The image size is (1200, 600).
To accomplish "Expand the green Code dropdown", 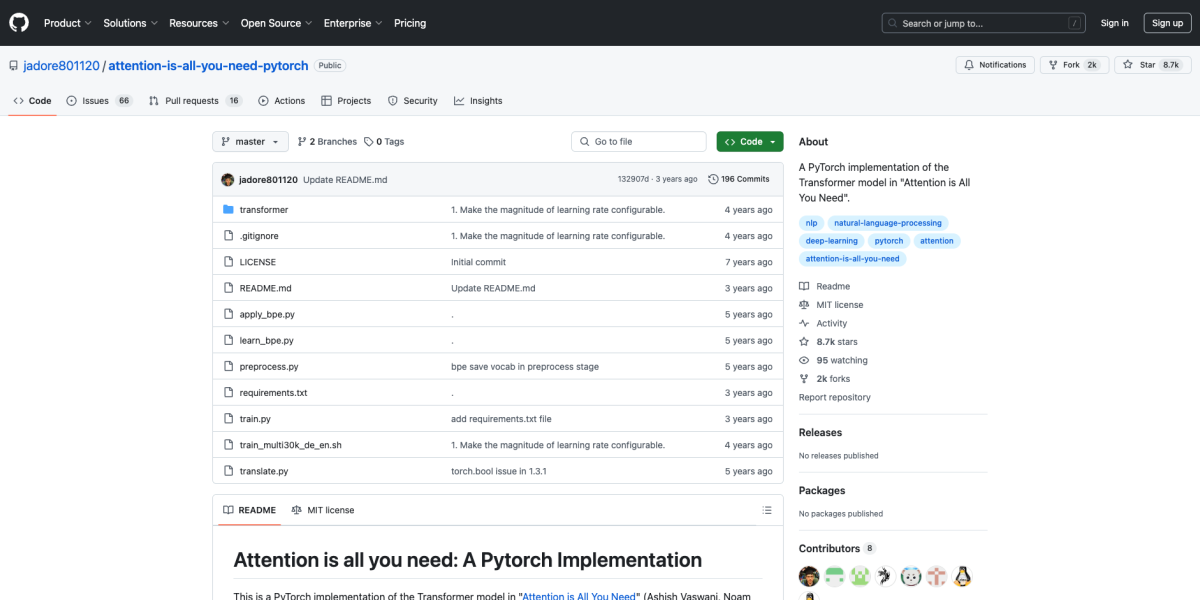I will click(x=749, y=141).
